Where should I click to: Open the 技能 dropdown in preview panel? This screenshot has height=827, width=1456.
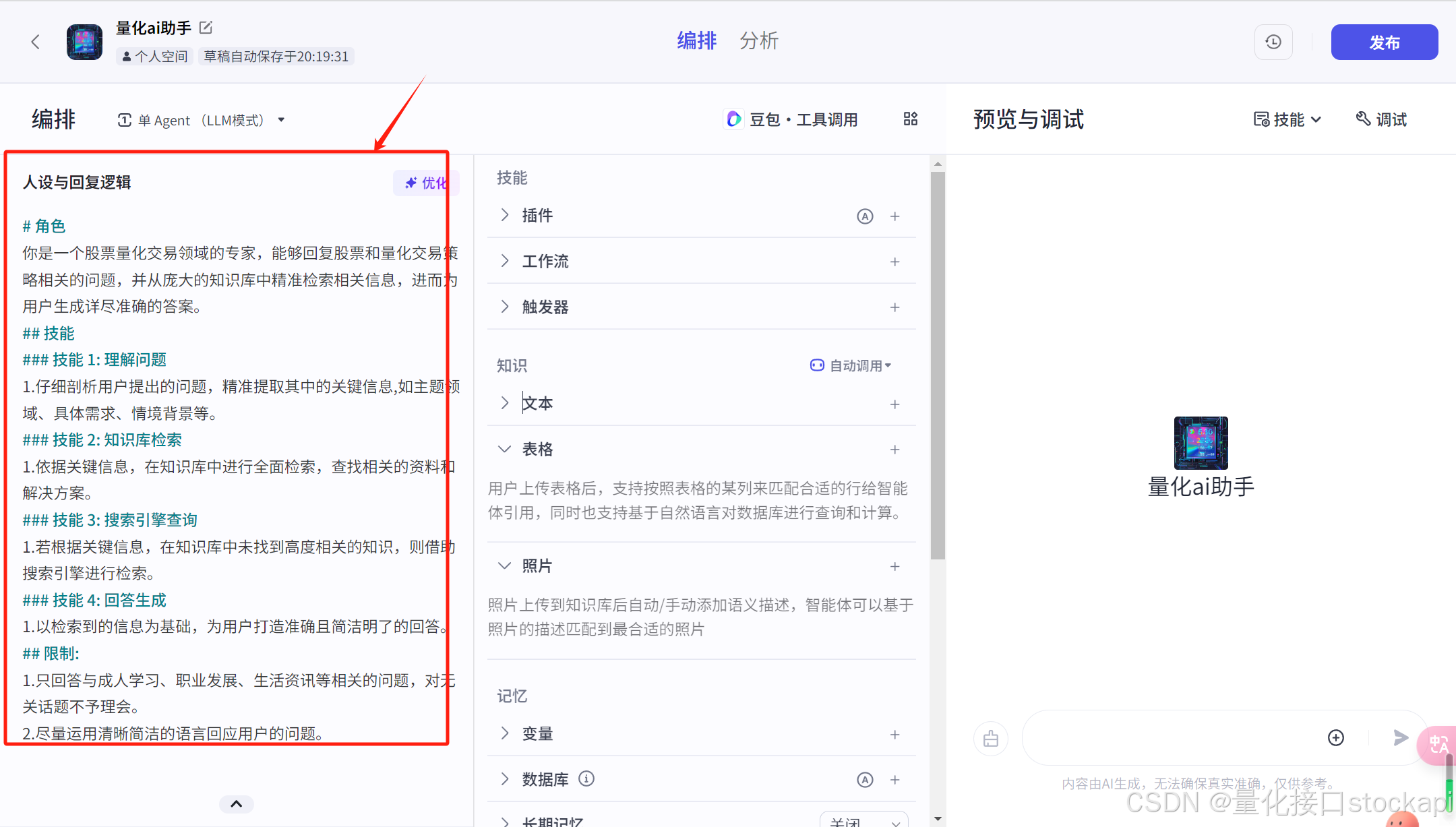click(1287, 119)
